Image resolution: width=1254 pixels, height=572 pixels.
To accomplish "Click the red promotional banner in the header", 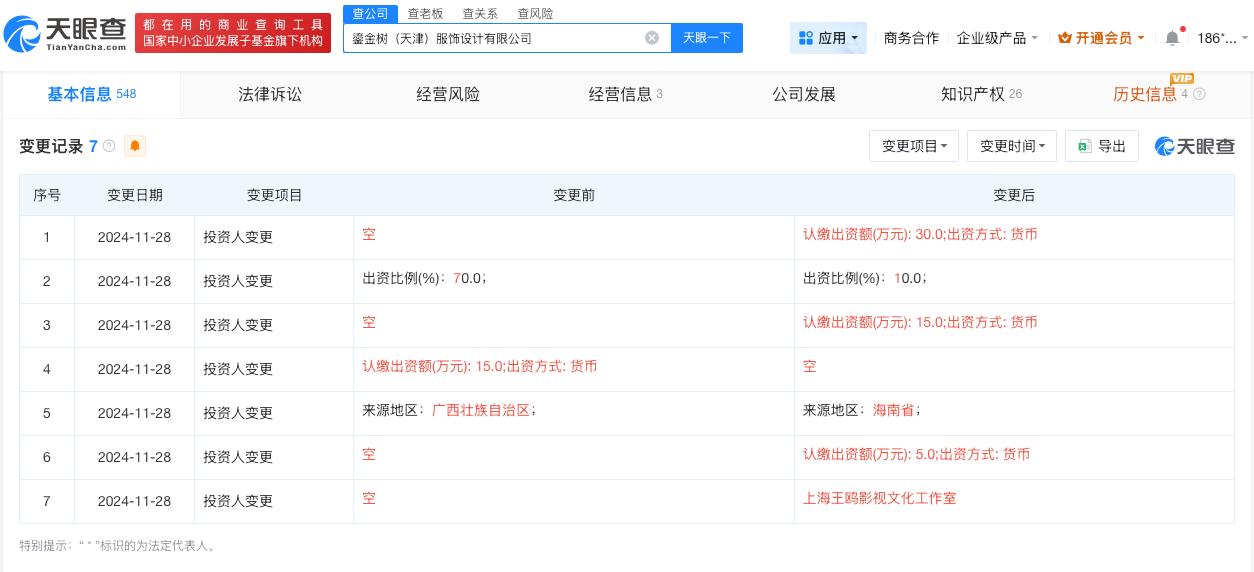I will [233, 33].
